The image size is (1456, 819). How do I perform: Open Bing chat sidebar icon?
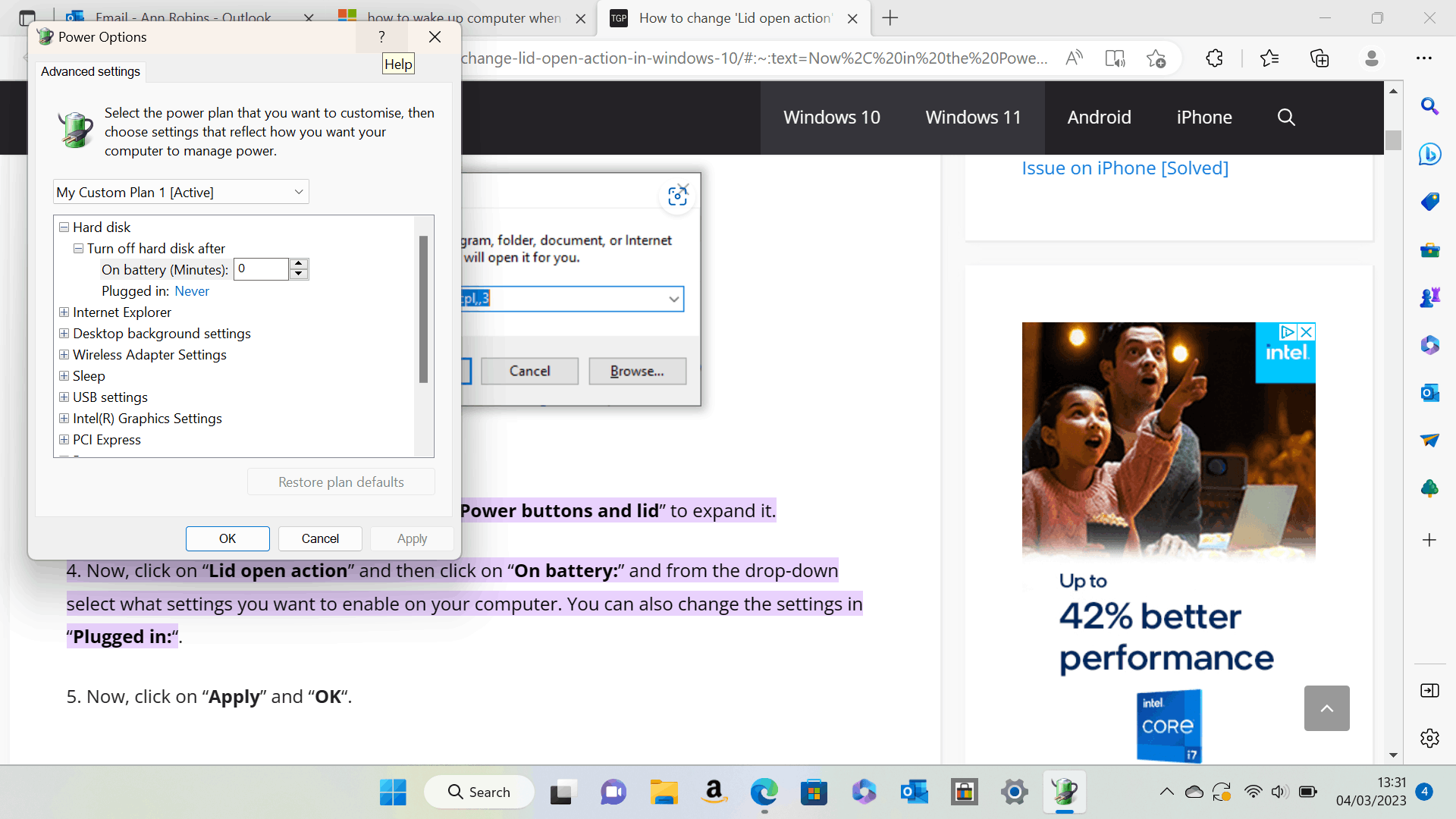1429,154
